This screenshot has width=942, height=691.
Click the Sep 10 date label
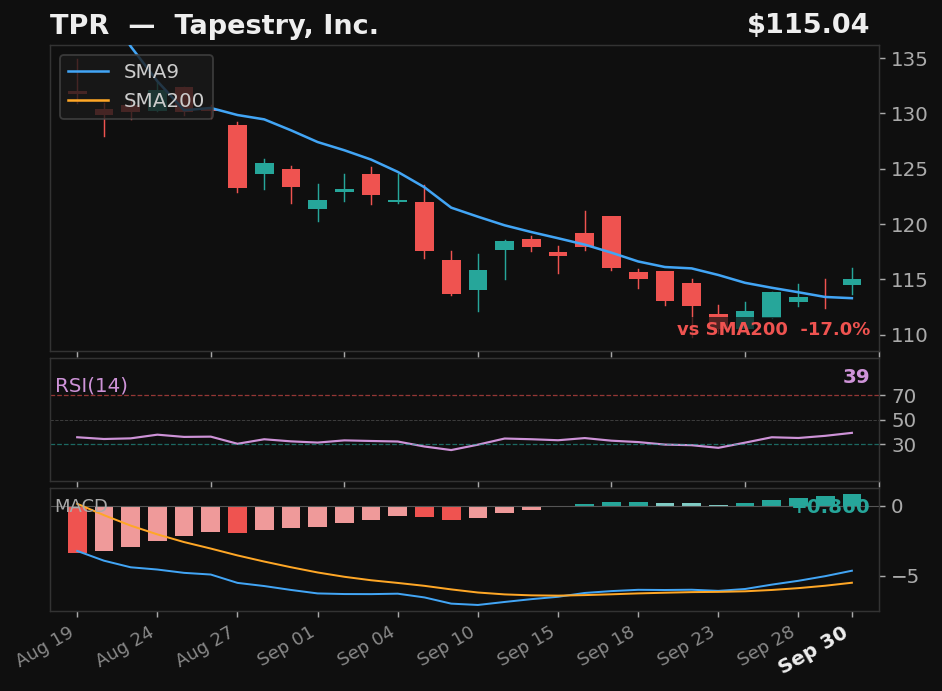[x=446, y=646]
